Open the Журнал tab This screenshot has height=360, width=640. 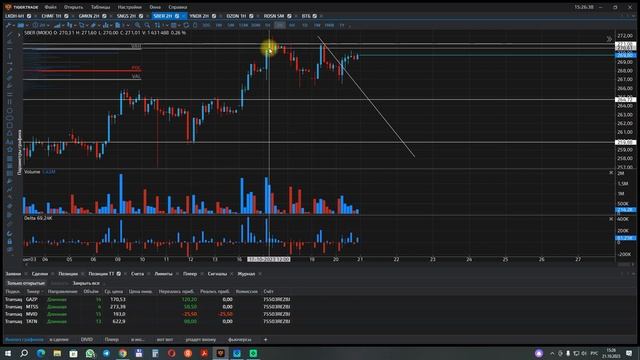(x=246, y=273)
